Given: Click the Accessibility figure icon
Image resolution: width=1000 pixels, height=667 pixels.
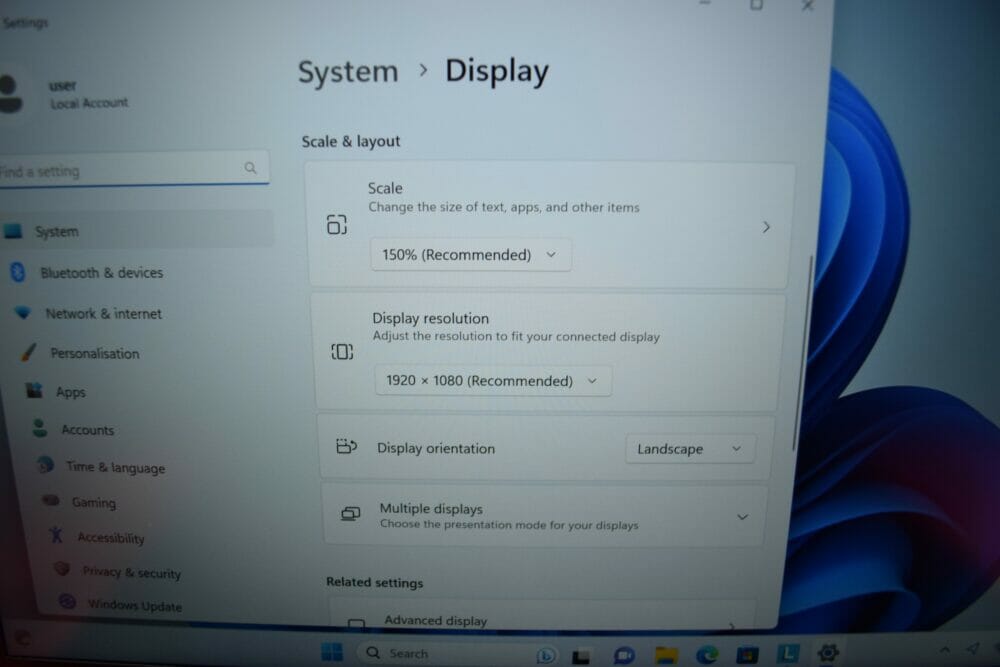Looking at the screenshot, I should coord(56,535).
